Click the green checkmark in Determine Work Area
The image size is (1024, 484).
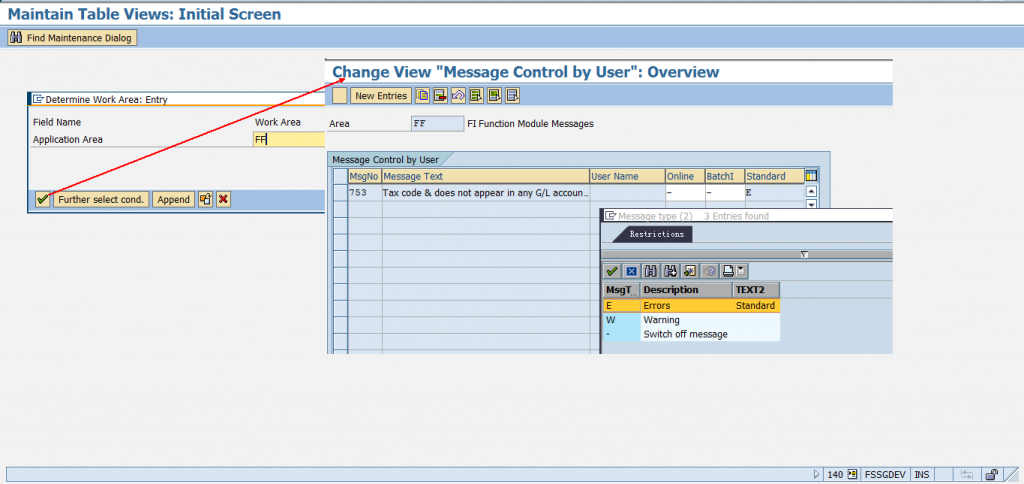[42, 200]
